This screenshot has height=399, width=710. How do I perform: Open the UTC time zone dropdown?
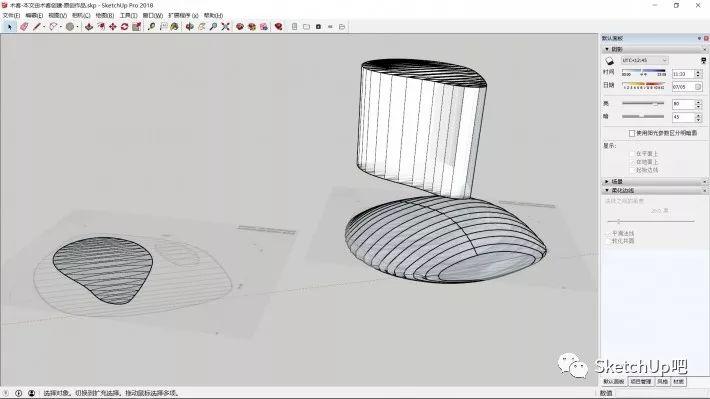coord(644,60)
